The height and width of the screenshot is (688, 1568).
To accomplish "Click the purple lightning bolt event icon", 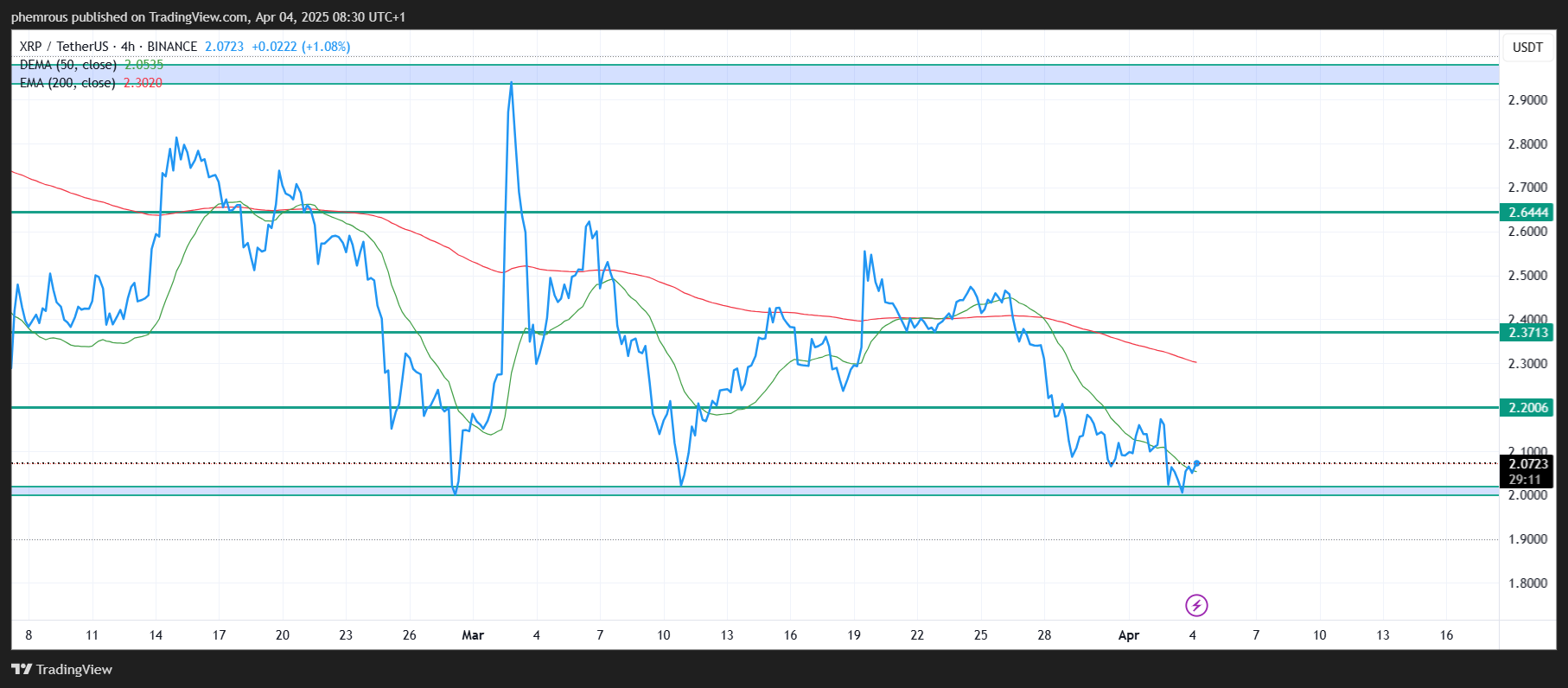I will [x=1196, y=605].
